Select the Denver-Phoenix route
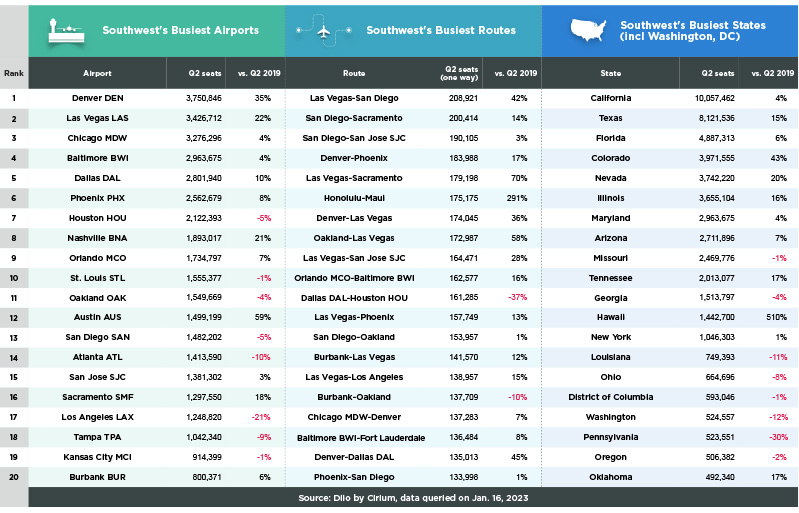The image size is (799, 513). coord(354,158)
